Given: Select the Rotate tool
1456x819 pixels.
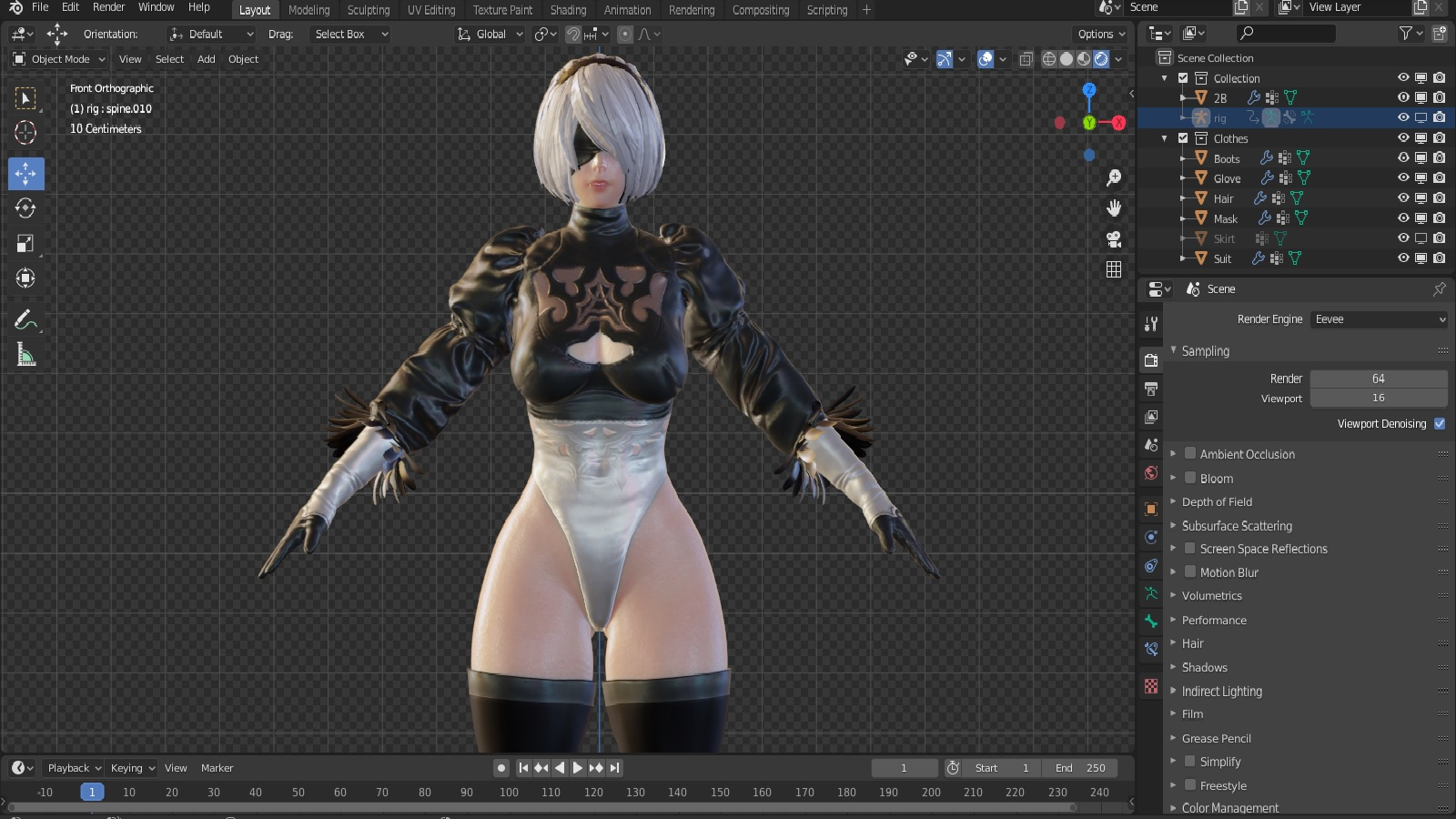Looking at the screenshot, I should pyautogui.click(x=25, y=208).
